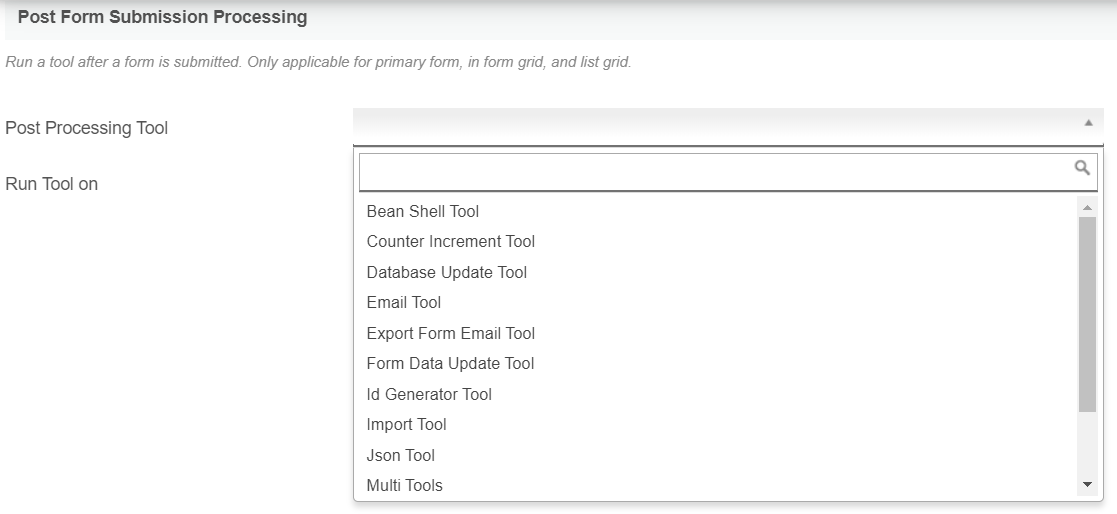The image size is (1117, 514).
Task: Pick Import Tool from dropdown list
Action: (x=407, y=424)
